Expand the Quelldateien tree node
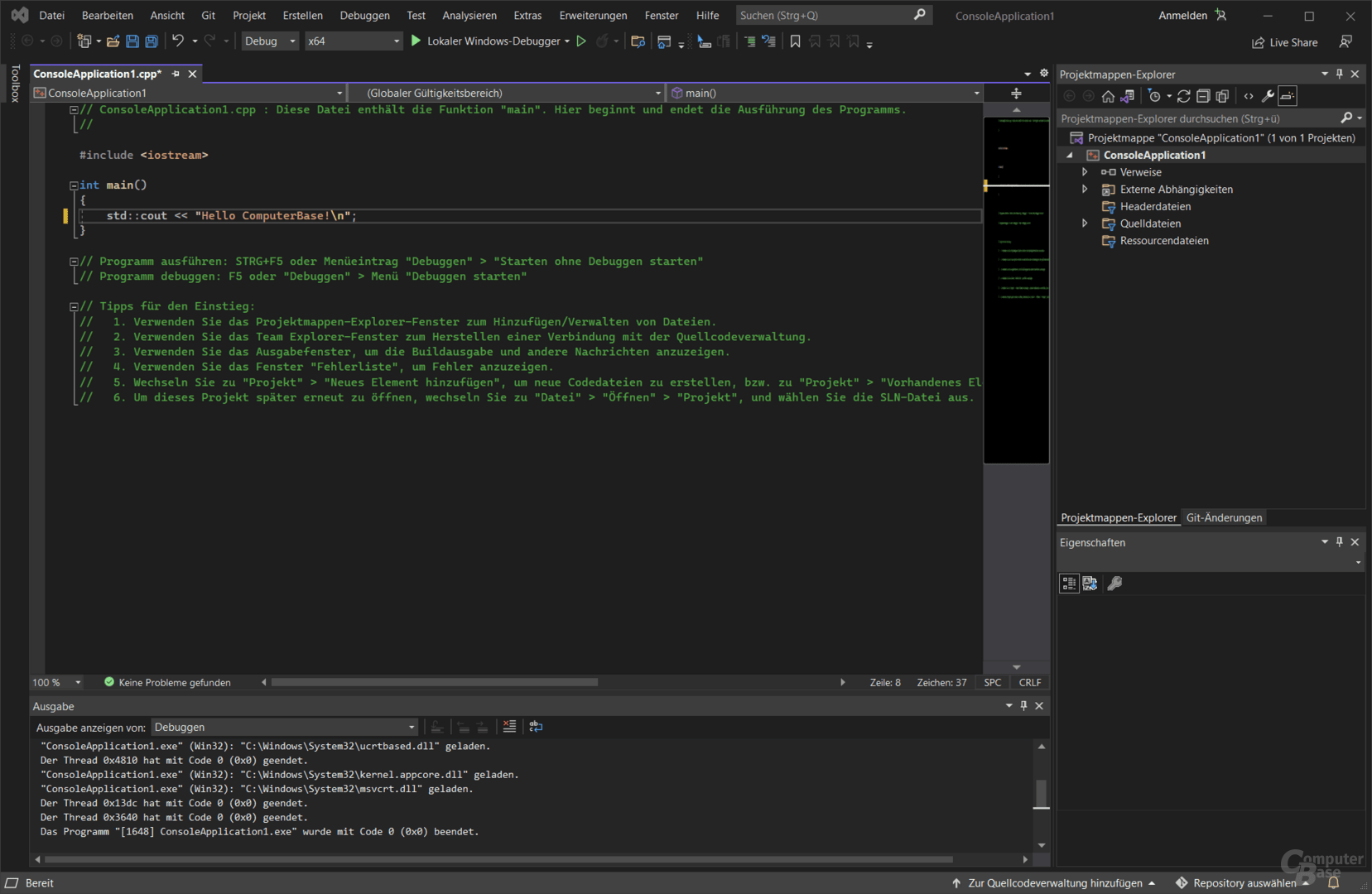The image size is (1372, 894). (1085, 223)
